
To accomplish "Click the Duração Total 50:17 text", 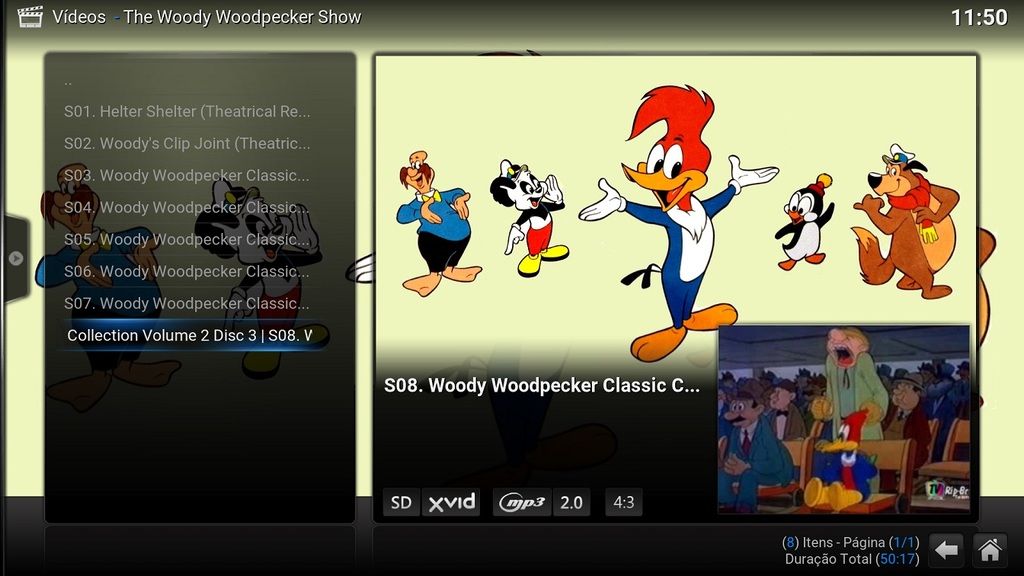I will point(852,559).
